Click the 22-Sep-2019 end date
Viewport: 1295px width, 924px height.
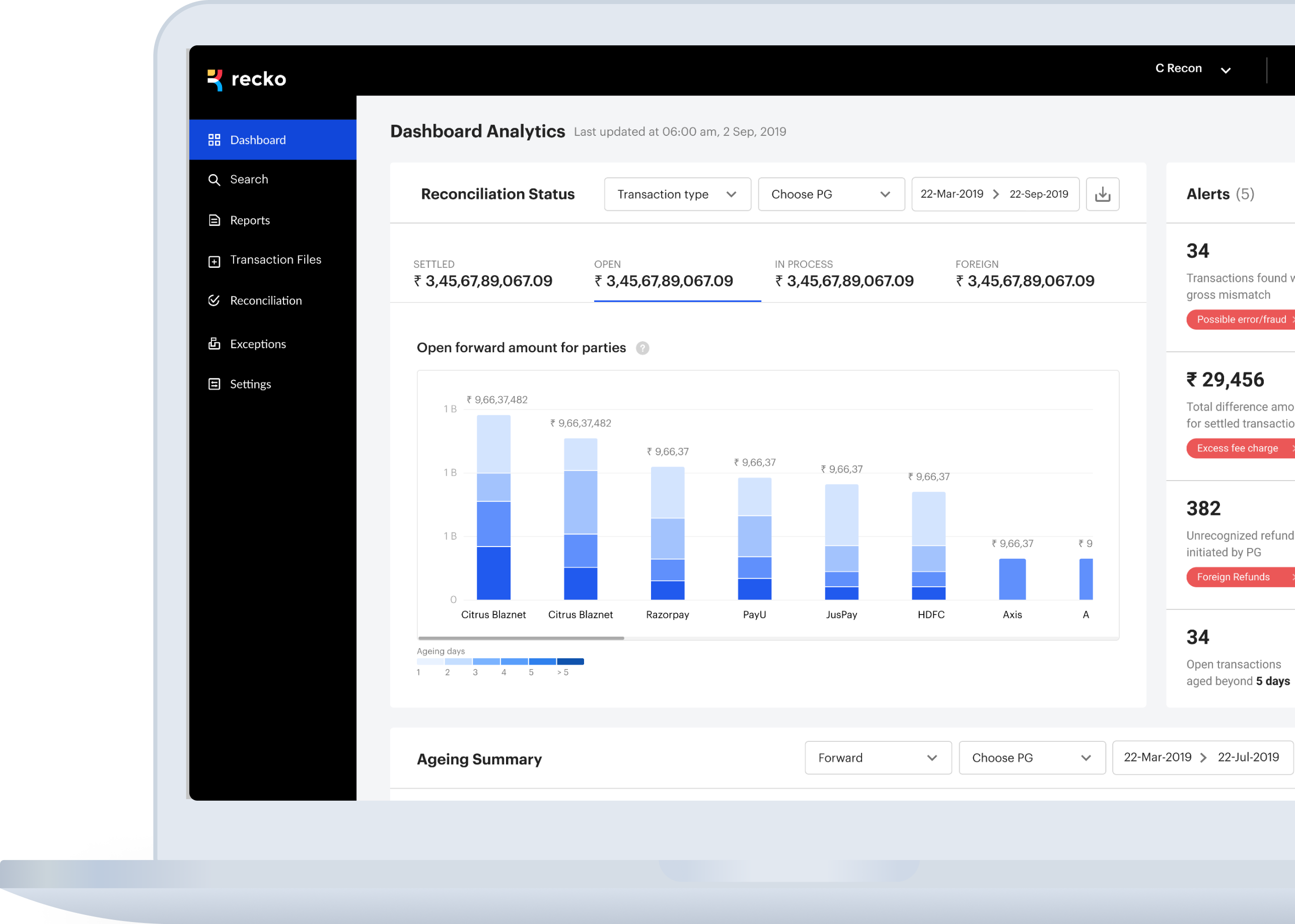coord(1039,194)
